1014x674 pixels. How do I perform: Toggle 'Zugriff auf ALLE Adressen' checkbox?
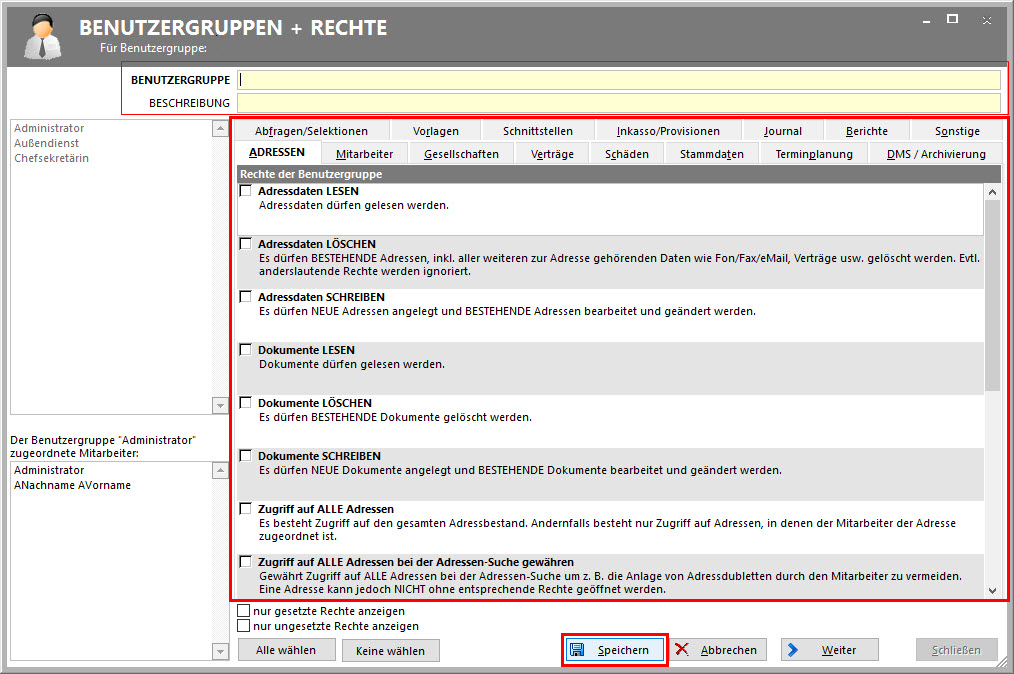click(x=246, y=509)
